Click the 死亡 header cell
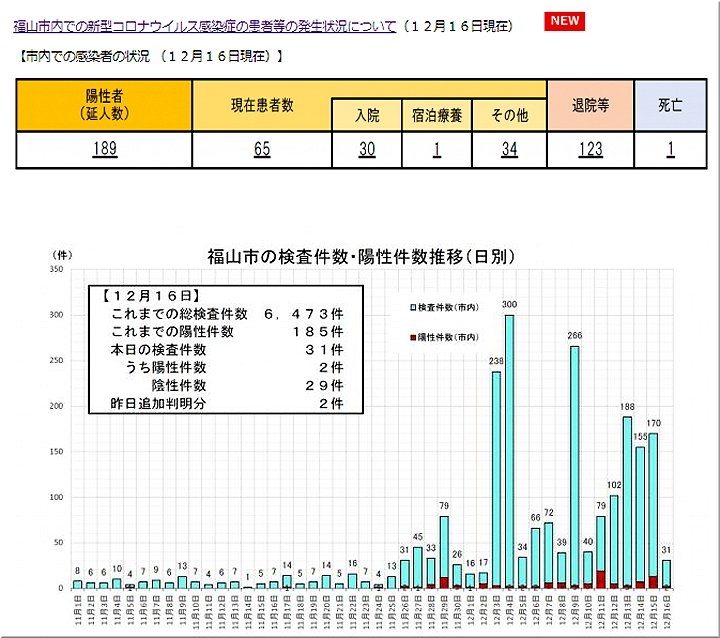This screenshot has height=638, width=720. [x=670, y=104]
